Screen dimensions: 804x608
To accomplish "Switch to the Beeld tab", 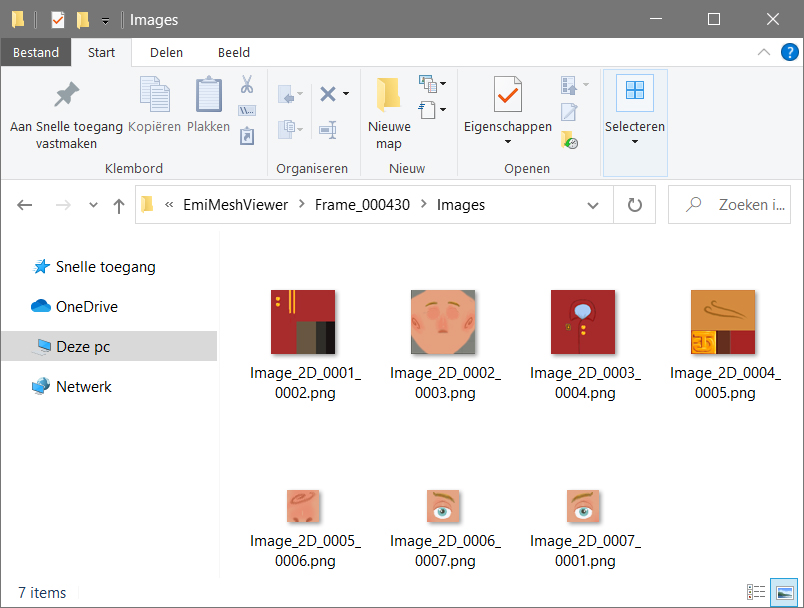I will (x=234, y=52).
